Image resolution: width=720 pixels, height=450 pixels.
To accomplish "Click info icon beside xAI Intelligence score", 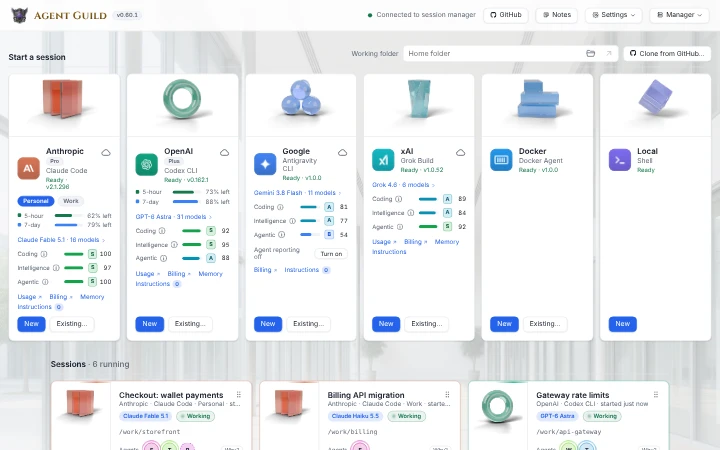I will pyautogui.click(x=411, y=213).
